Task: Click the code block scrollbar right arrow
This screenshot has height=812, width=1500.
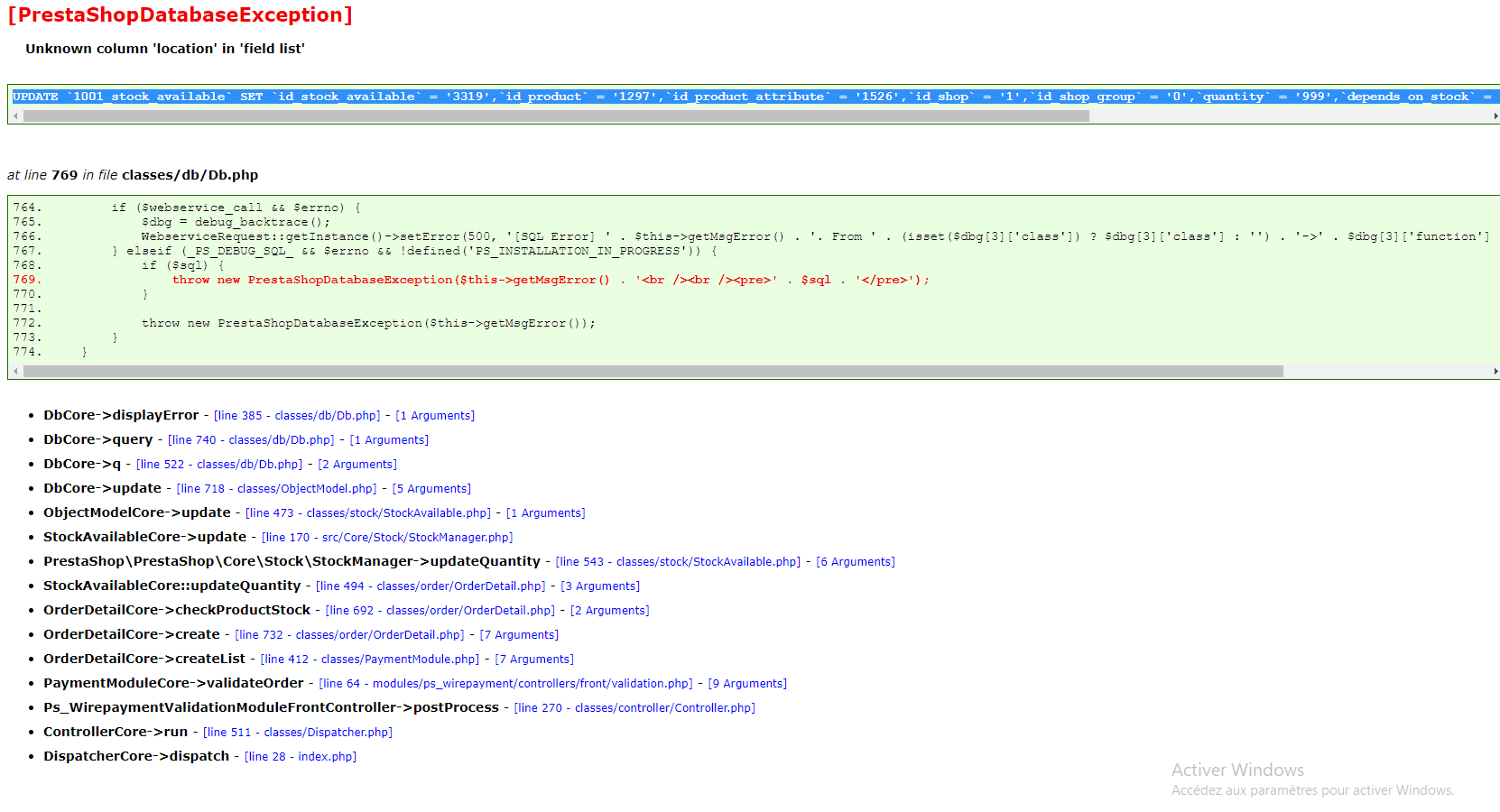Action: point(1495,372)
